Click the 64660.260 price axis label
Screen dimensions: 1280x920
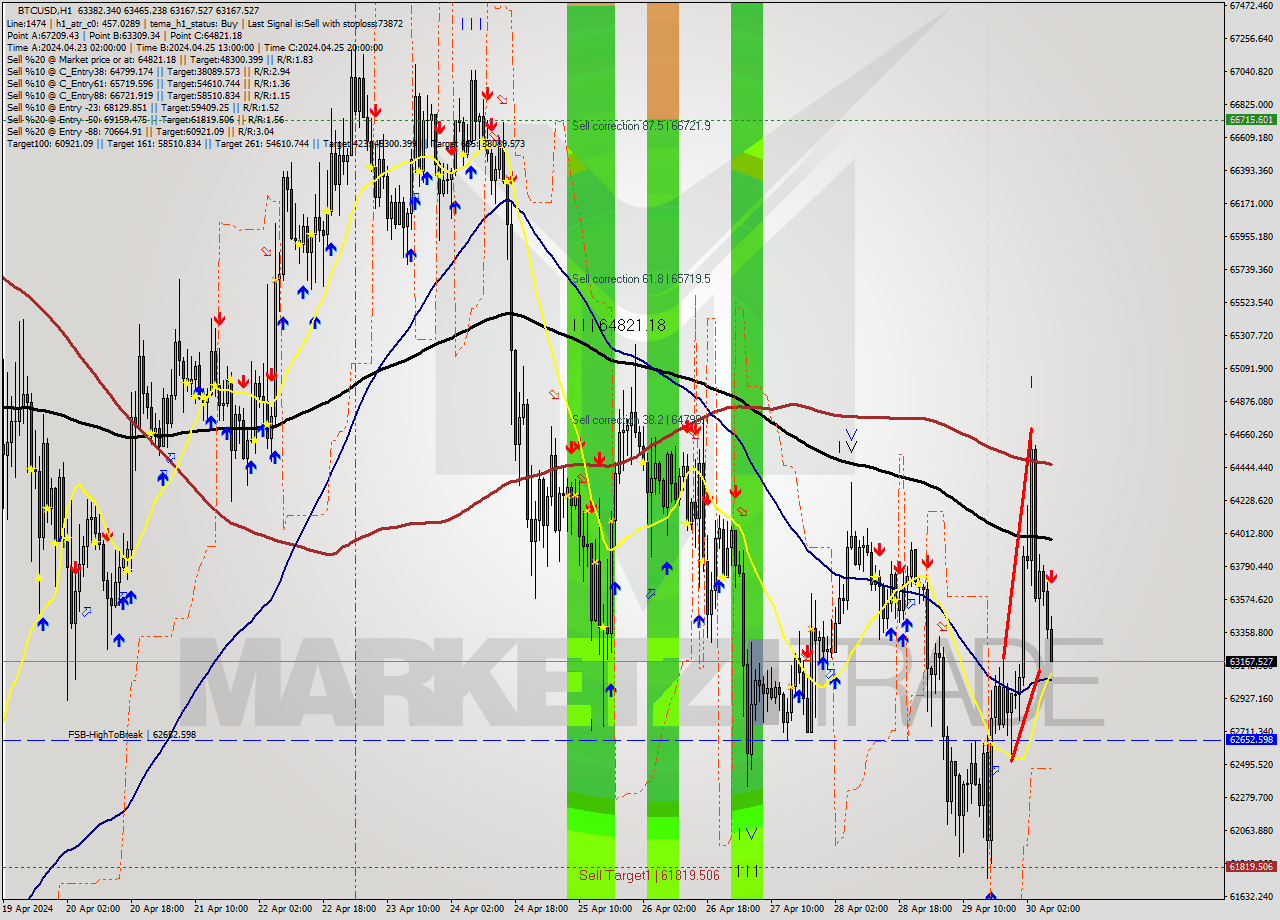click(x=1251, y=434)
